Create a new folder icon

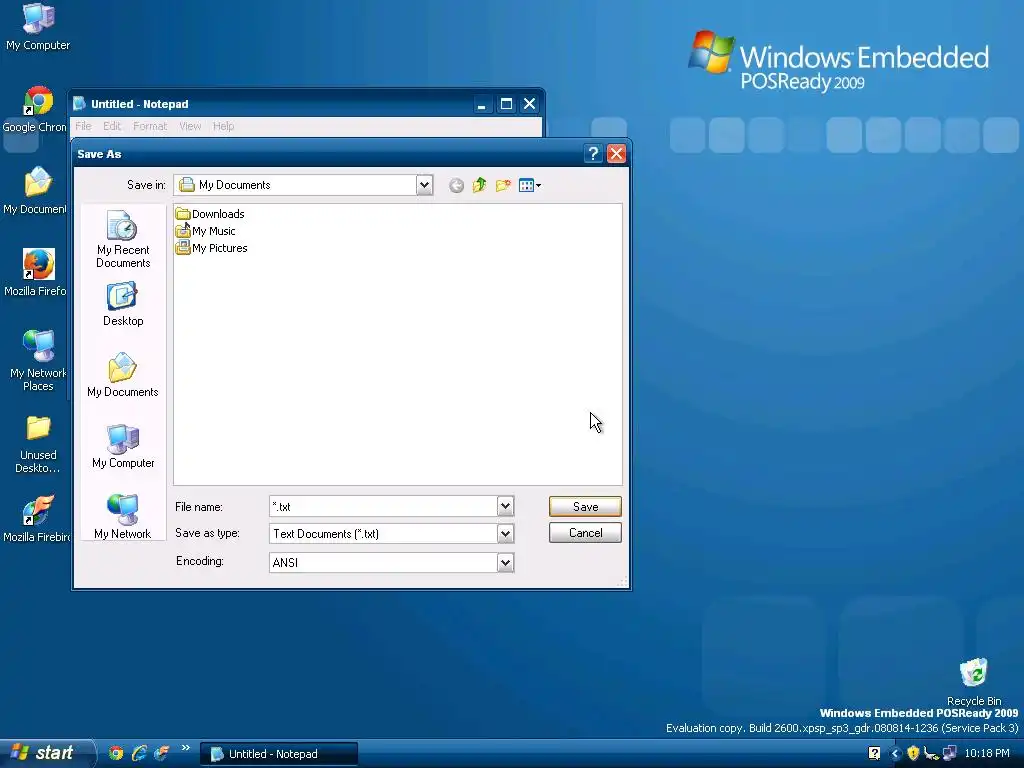[503, 185]
